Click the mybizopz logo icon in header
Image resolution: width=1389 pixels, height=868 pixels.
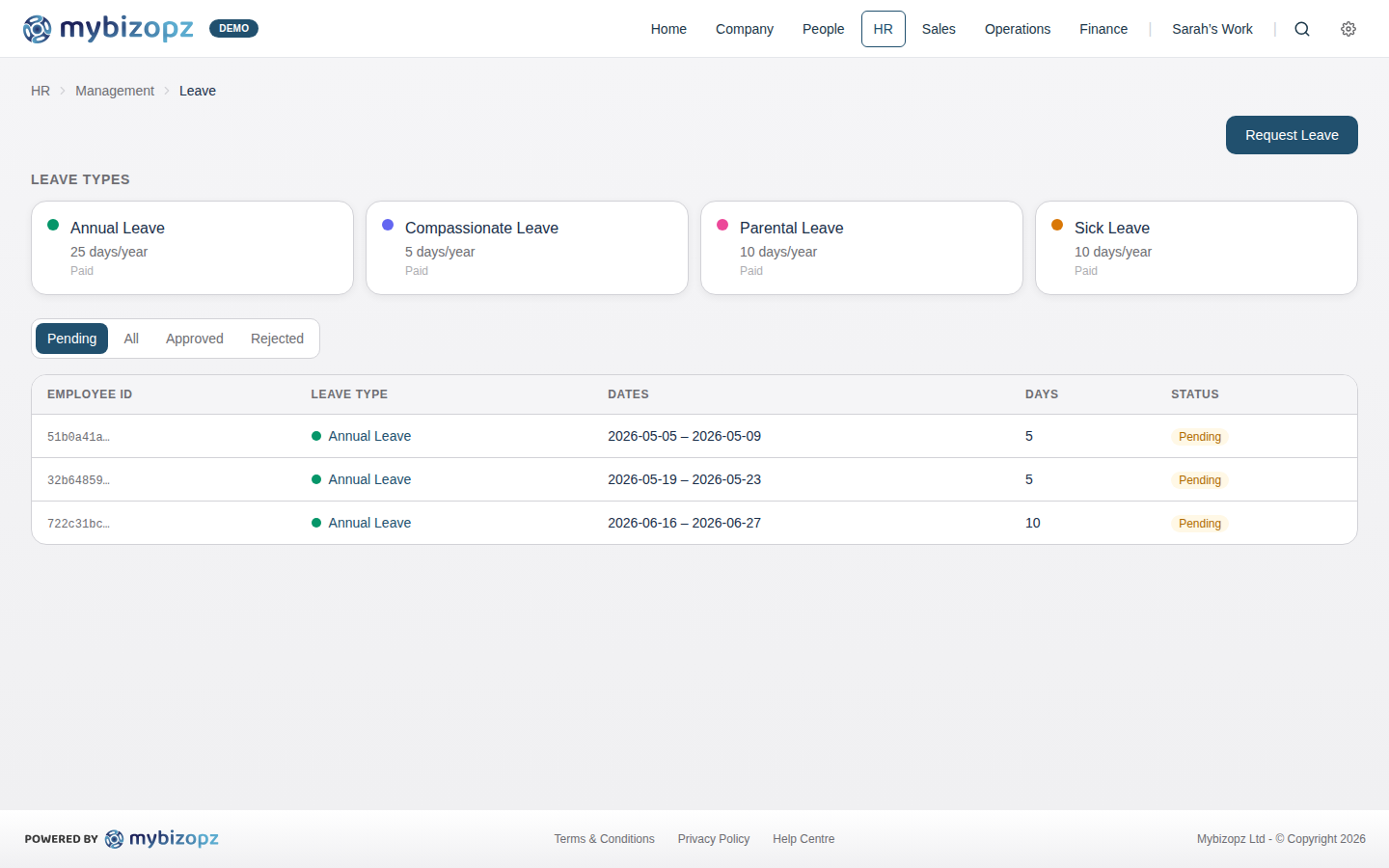pos(38,29)
